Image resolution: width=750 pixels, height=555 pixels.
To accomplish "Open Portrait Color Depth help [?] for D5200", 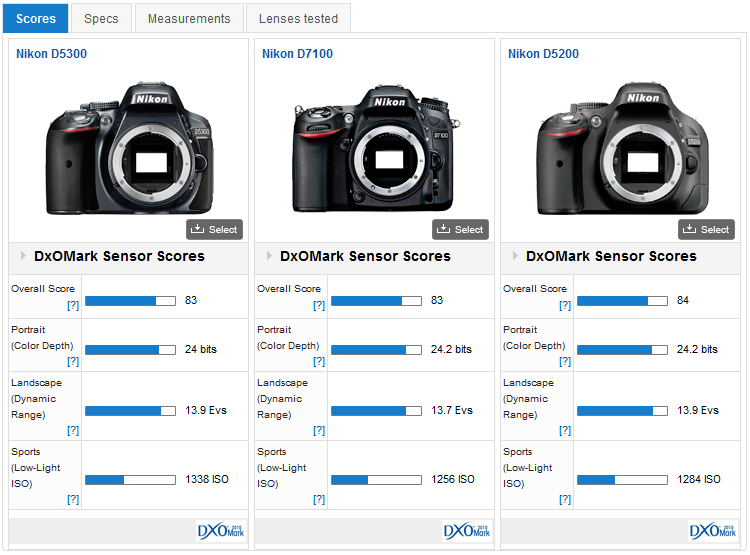I will [x=564, y=361].
